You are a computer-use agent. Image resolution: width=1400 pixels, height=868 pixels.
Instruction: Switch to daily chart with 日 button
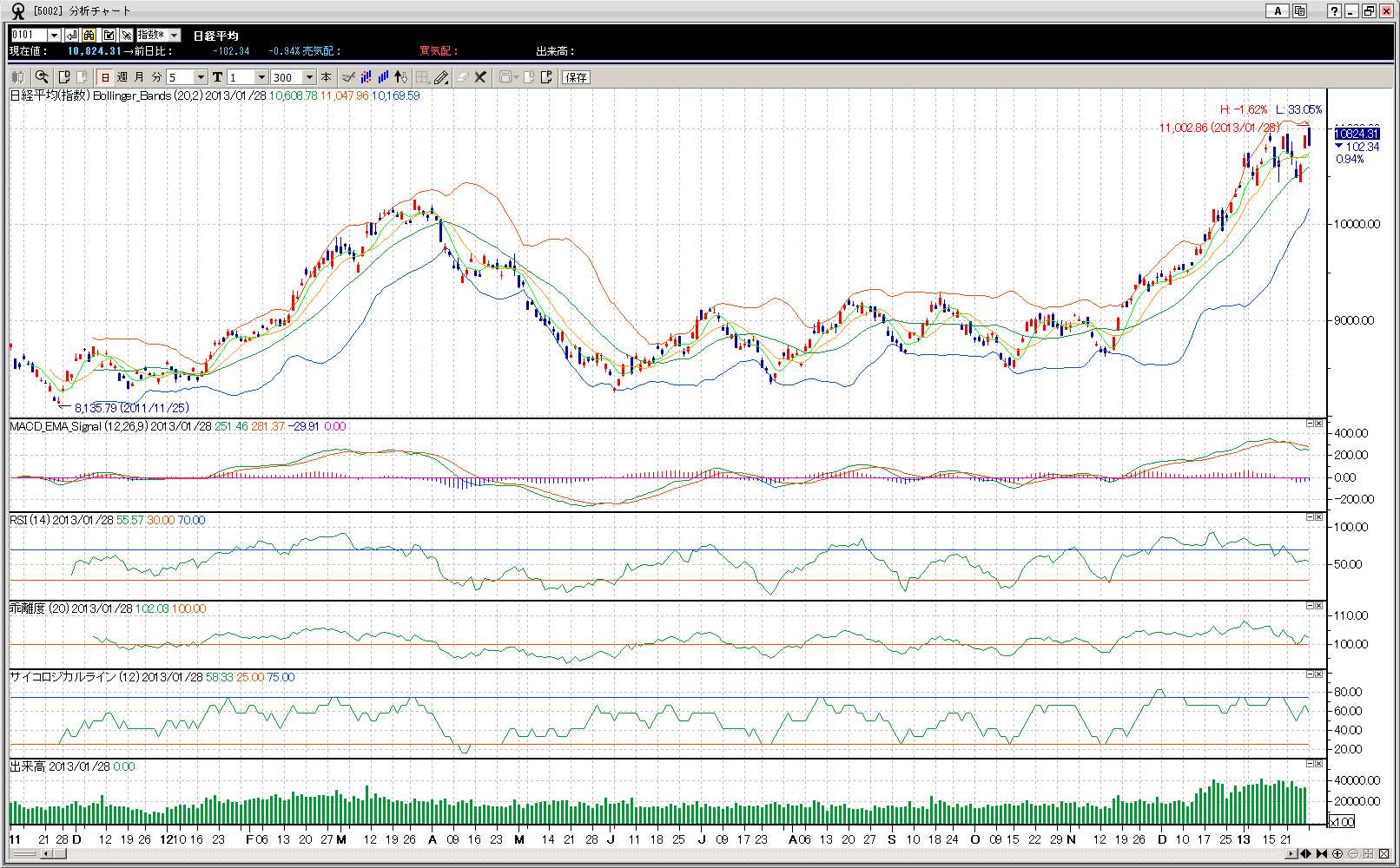[x=105, y=77]
